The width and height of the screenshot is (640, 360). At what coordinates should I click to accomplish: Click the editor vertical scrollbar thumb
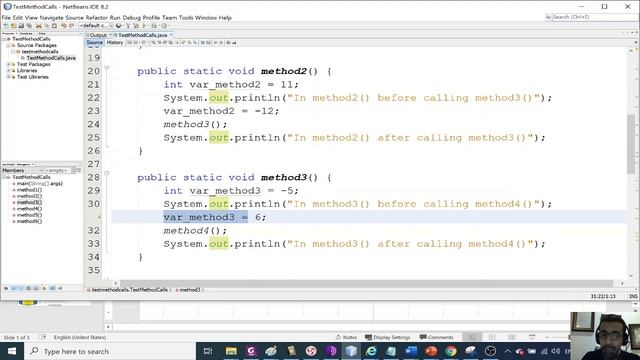tap(631, 144)
